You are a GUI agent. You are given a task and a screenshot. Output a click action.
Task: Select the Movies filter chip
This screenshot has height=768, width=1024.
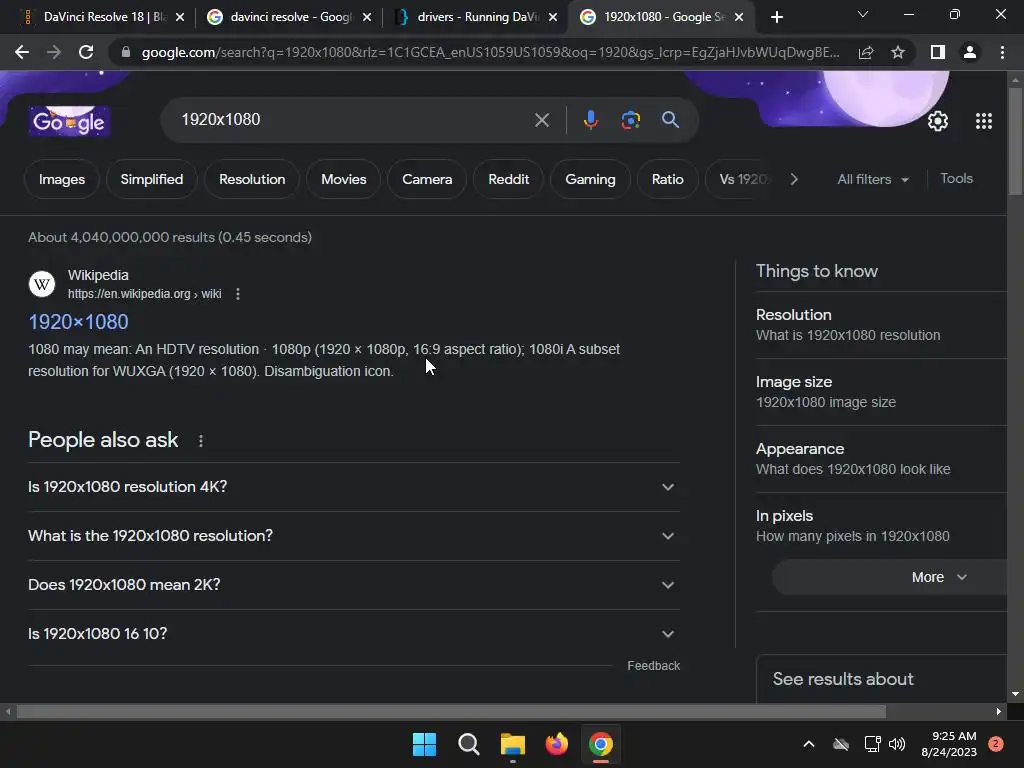[344, 180]
